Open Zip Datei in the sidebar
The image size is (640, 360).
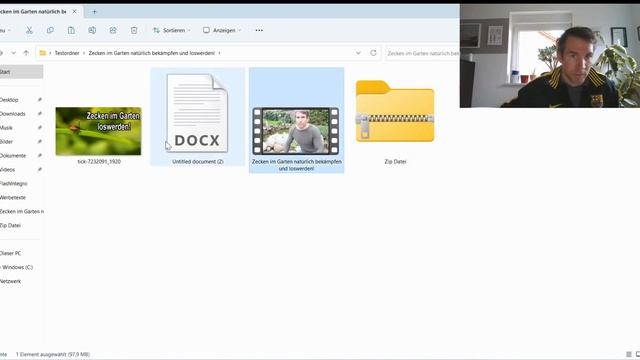(10, 225)
